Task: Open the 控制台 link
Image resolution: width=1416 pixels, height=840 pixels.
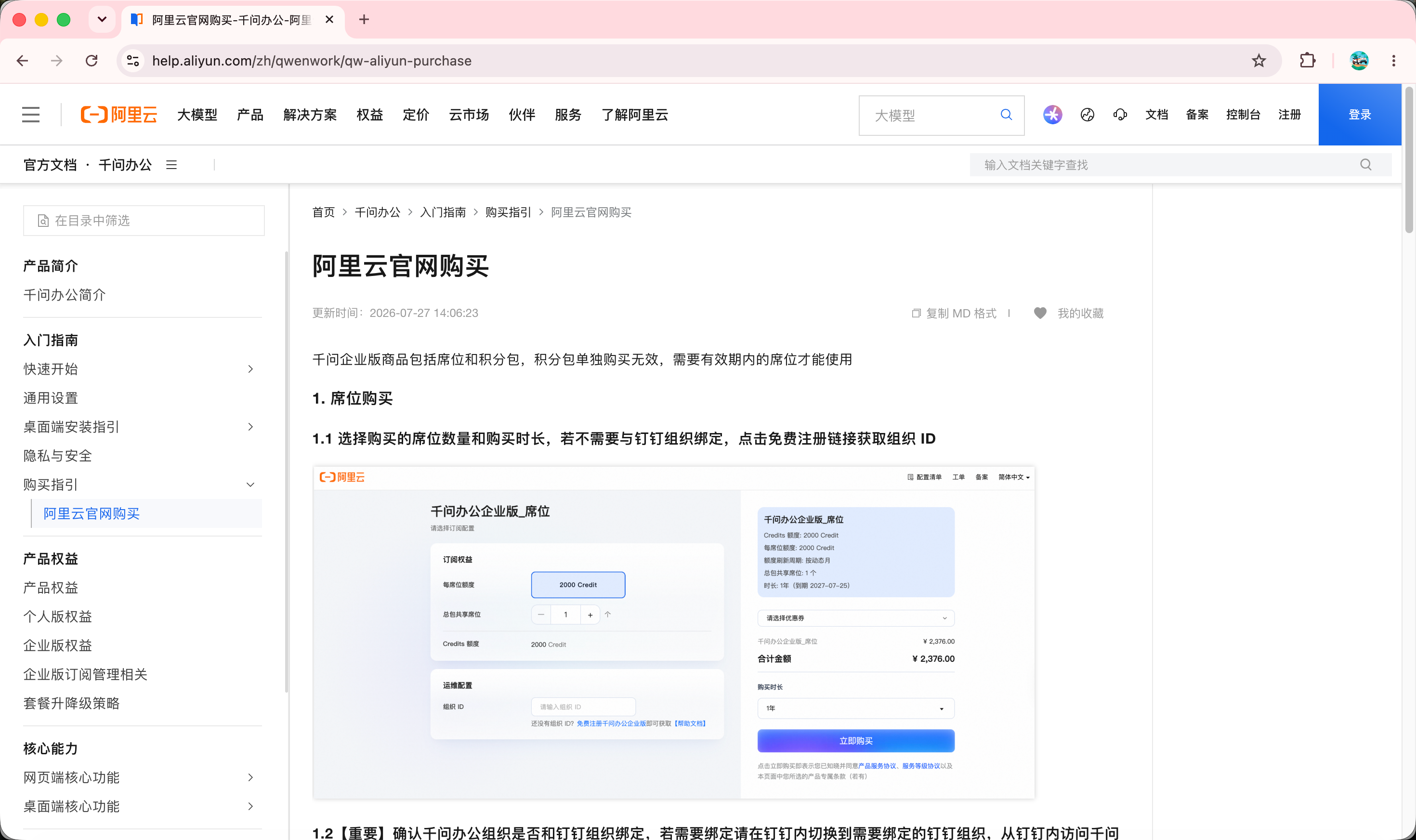Action: pyautogui.click(x=1244, y=115)
